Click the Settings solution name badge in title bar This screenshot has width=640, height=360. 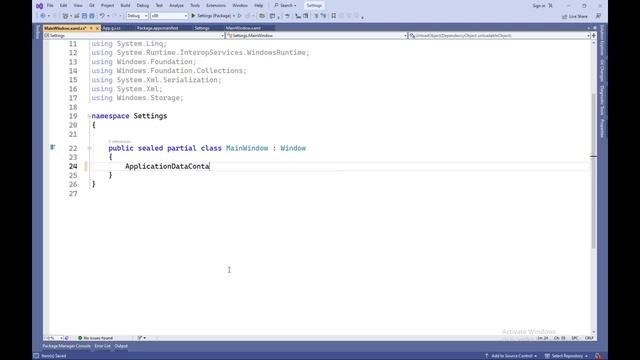[x=314, y=6]
